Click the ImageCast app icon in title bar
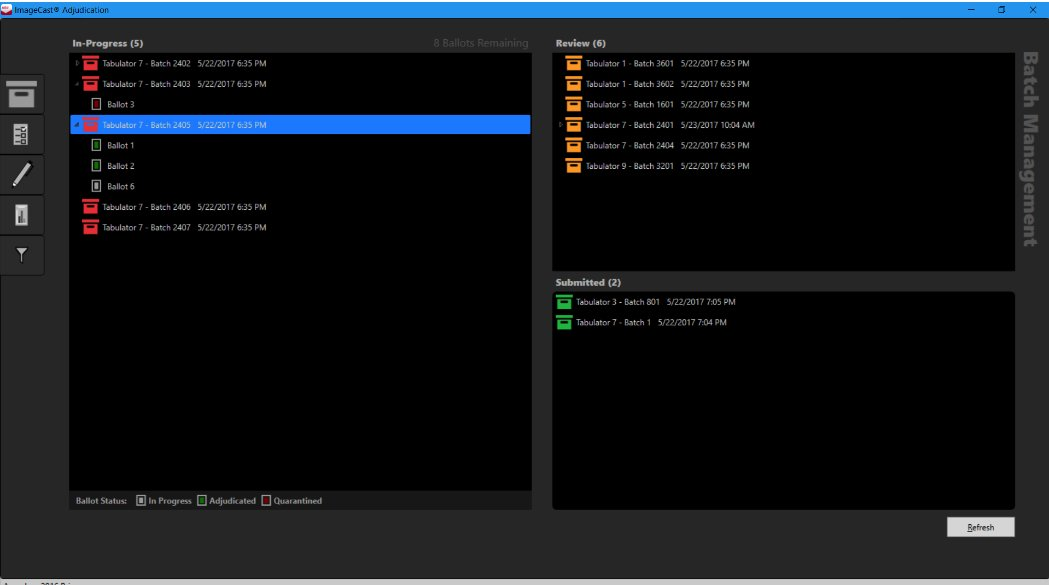Image resolution: width=1049 pixels, height=585 pixels. click(x=7, y=9)
